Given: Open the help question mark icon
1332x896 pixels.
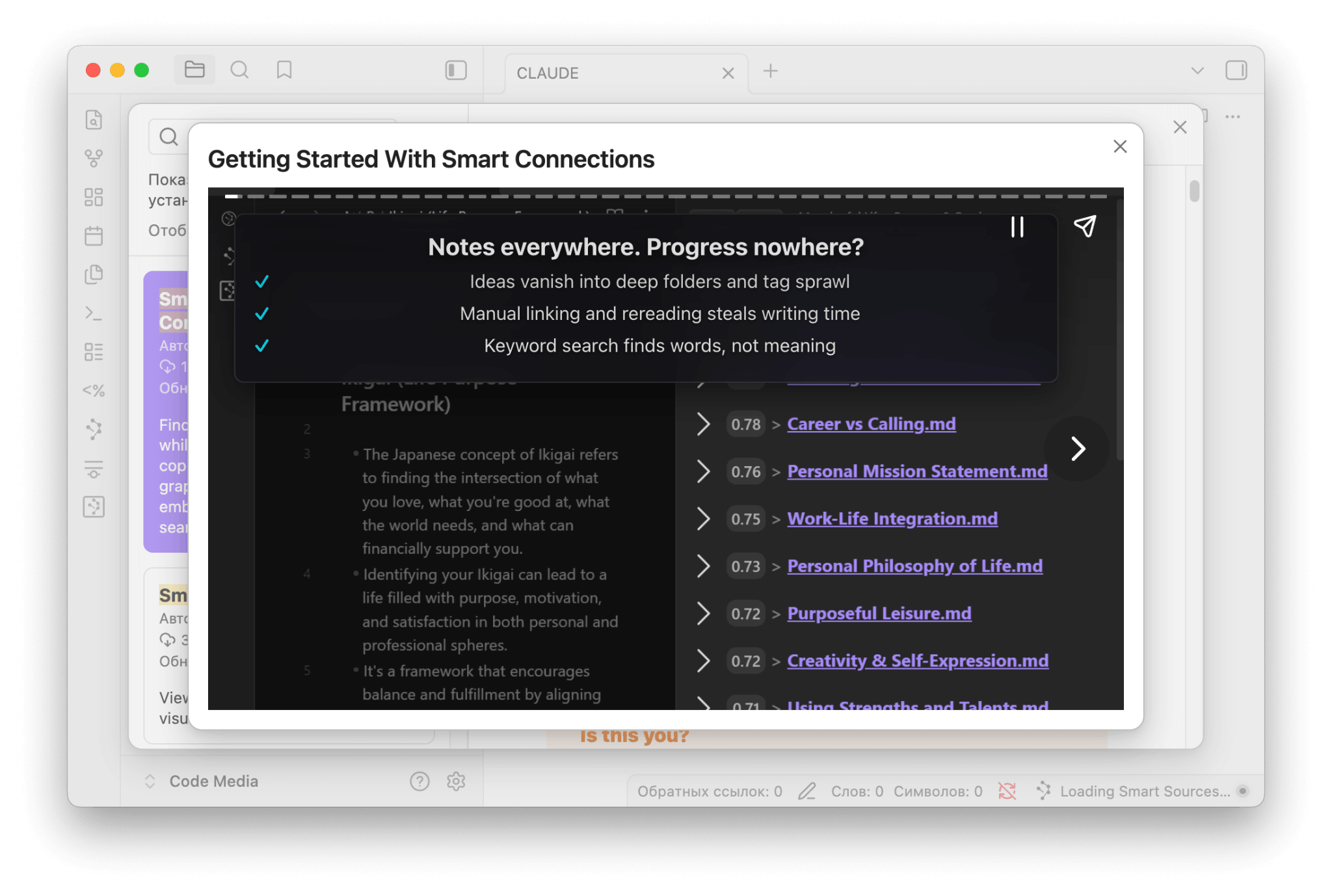Looking at the screenshot, I should [x=420, y=781].
